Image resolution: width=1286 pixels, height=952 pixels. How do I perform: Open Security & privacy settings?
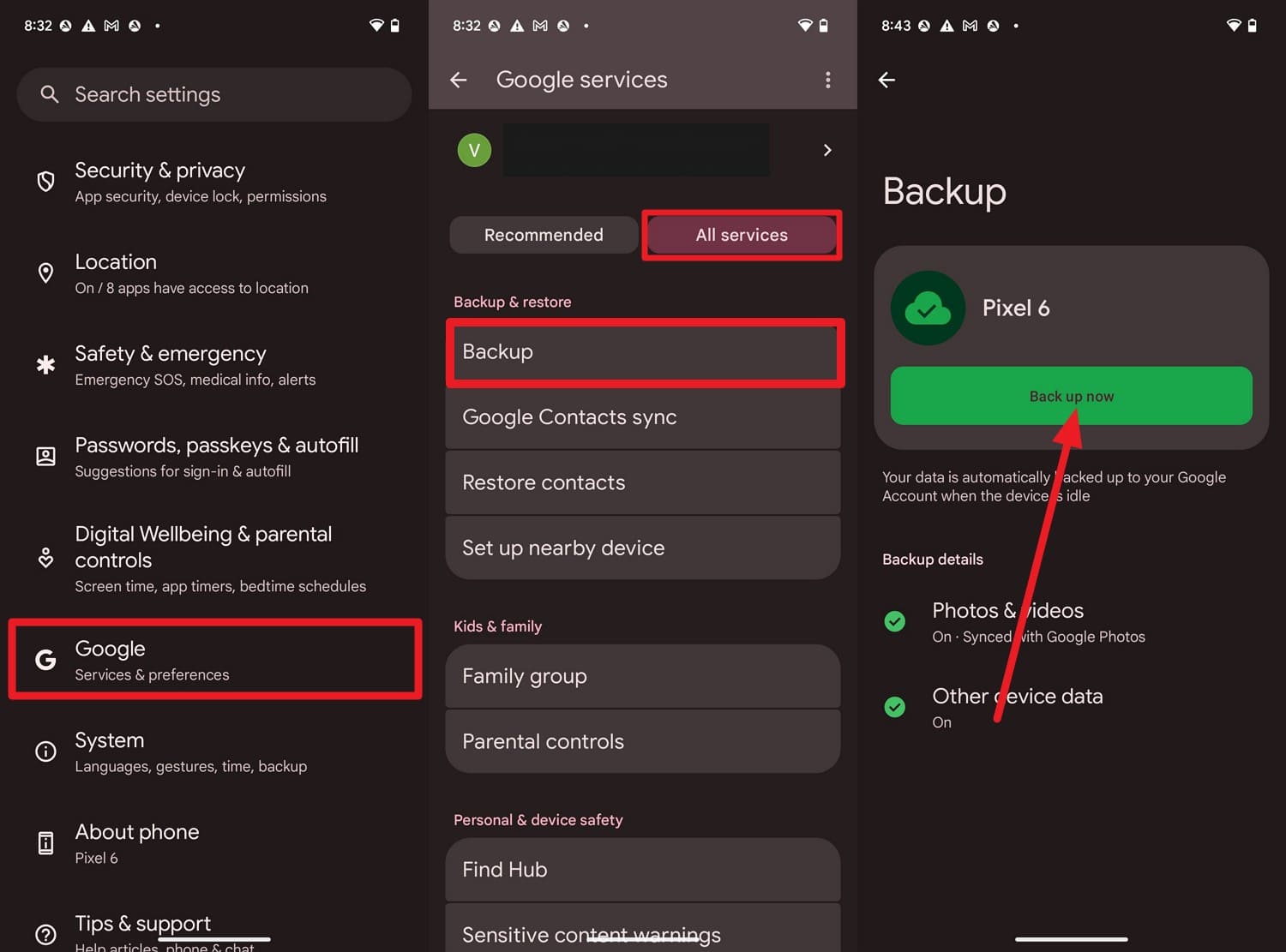click(214, 183)
